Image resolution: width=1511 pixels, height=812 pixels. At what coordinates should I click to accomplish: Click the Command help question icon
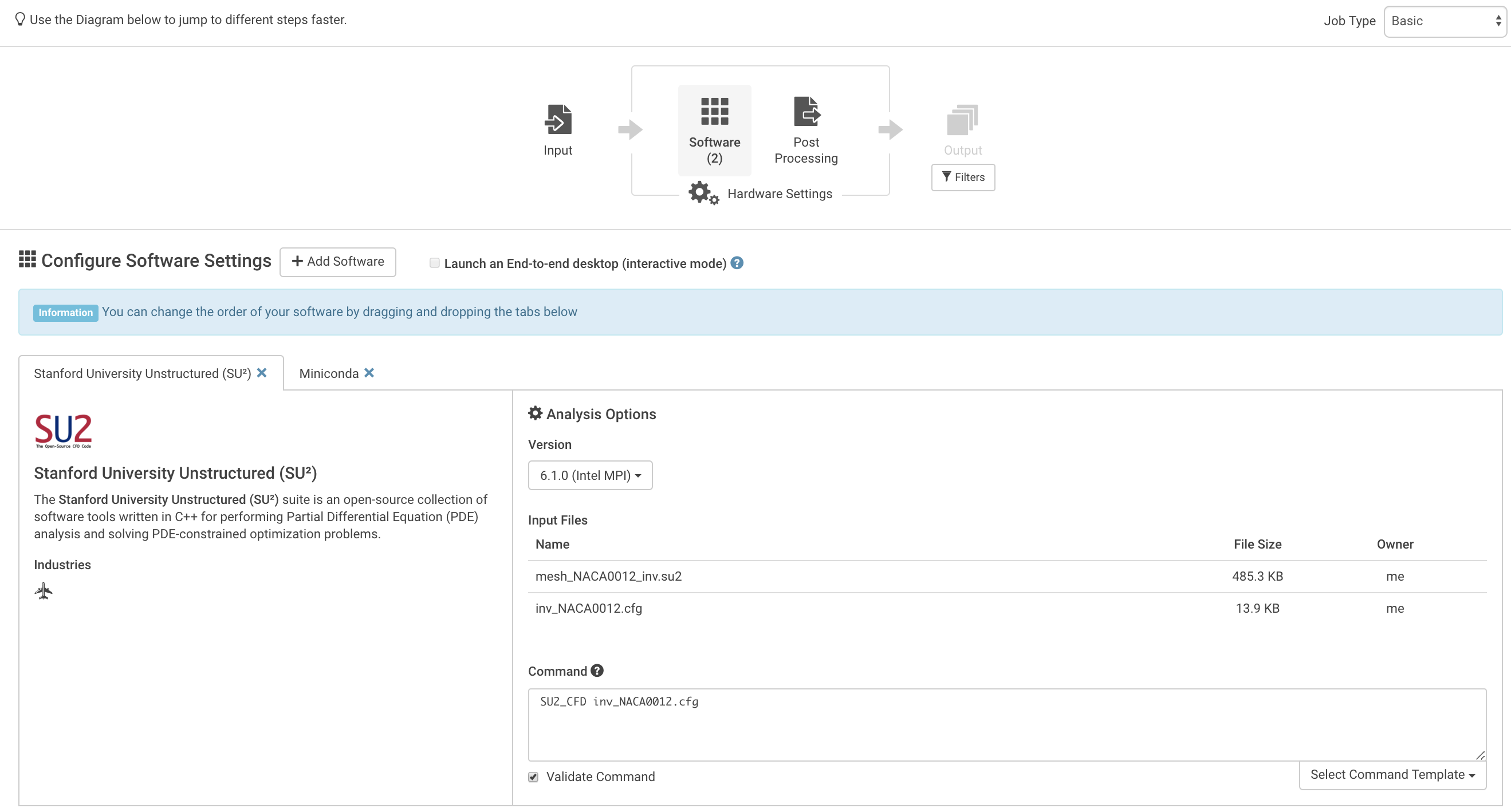(x=597, y=671)
